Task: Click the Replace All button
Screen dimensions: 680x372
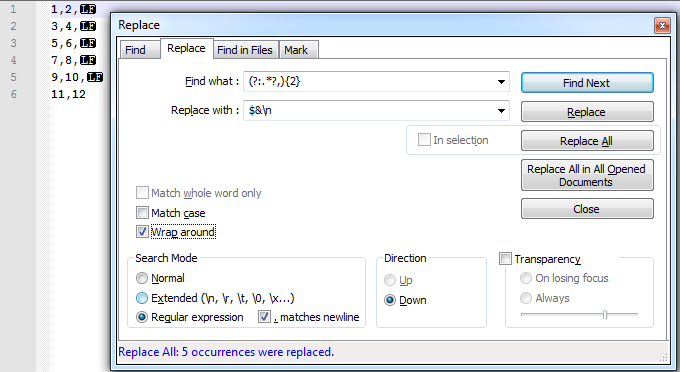Action: pos(587,141)
